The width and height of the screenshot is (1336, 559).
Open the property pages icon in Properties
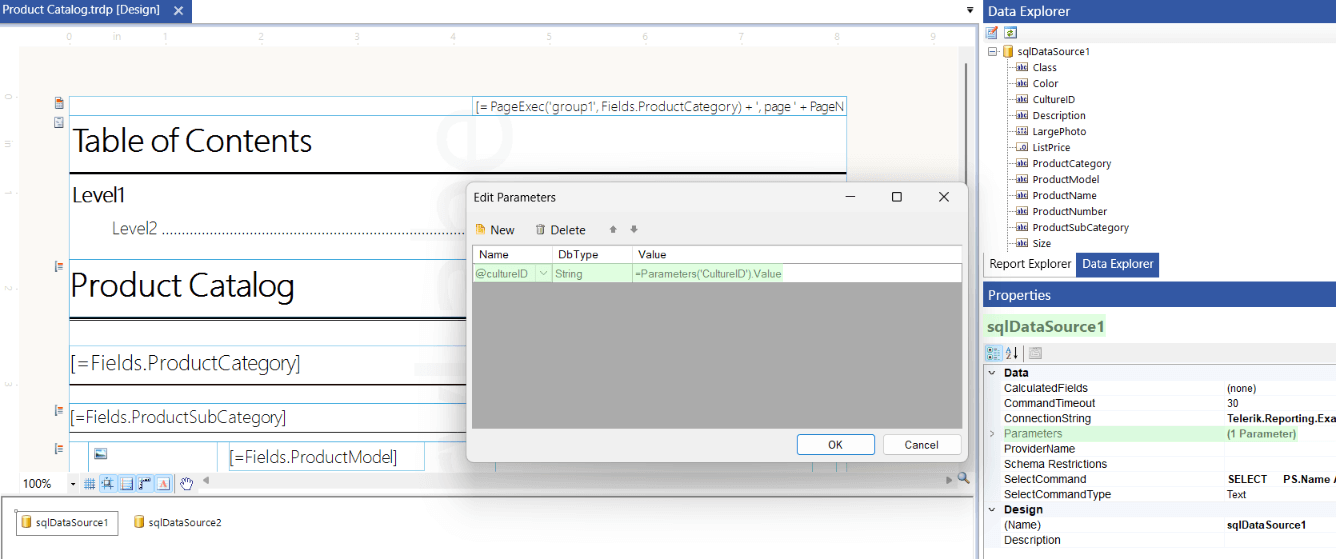coord(1035,353)
